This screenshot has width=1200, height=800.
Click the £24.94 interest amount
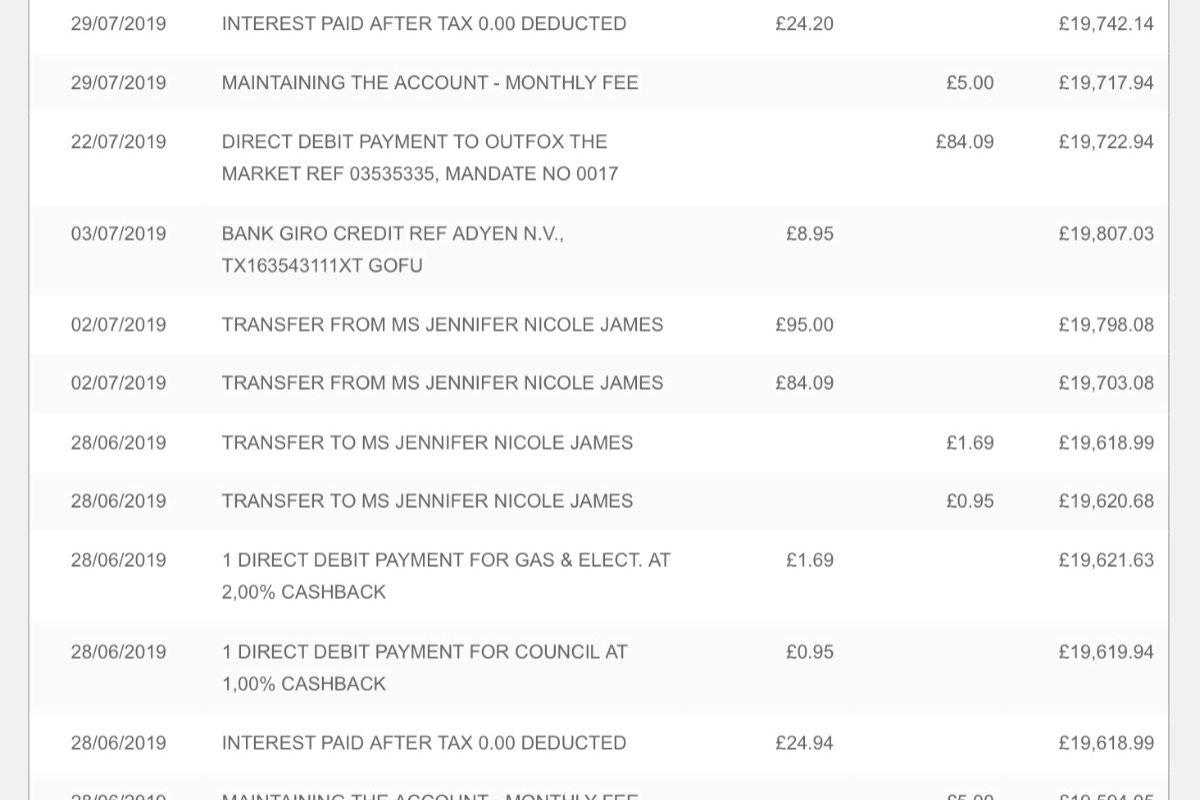[804, 743]
